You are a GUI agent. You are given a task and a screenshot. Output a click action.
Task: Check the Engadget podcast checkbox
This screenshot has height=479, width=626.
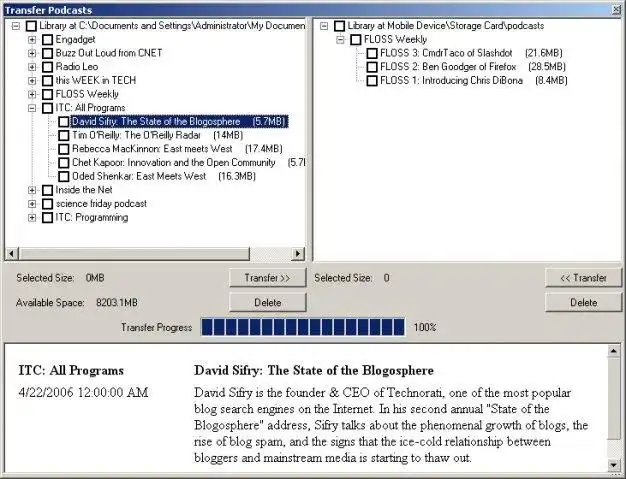(x=48, y=40)
